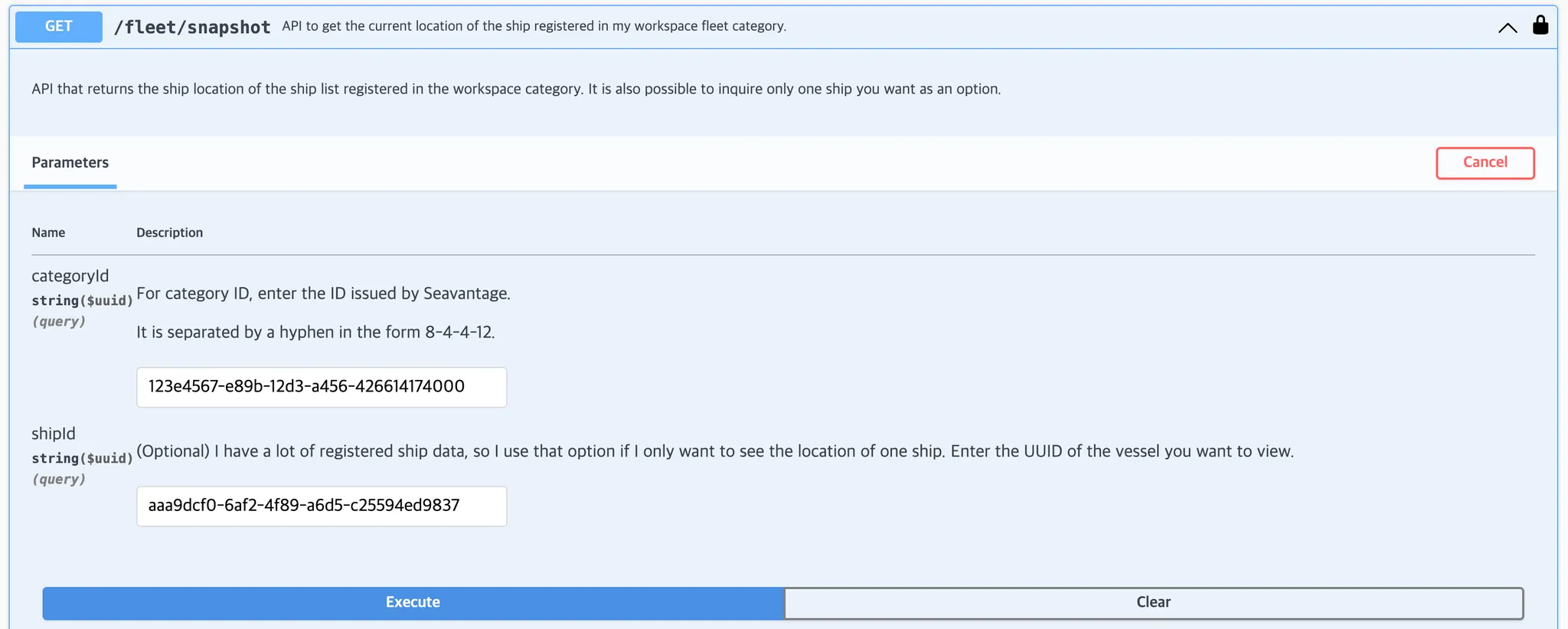Run the request with the Execute button

click(413, 602)
